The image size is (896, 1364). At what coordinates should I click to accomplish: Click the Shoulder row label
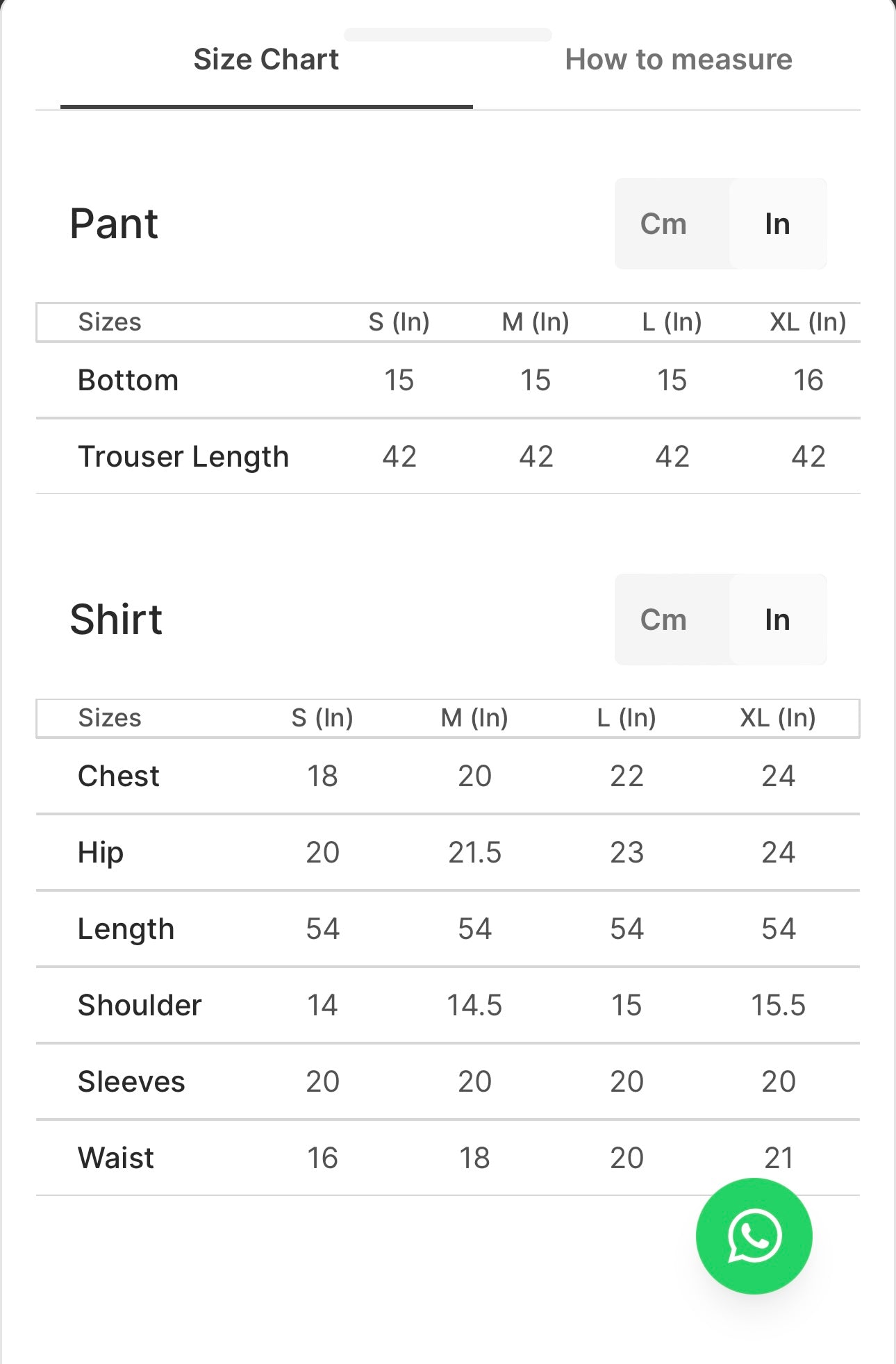click(139, 1005)
